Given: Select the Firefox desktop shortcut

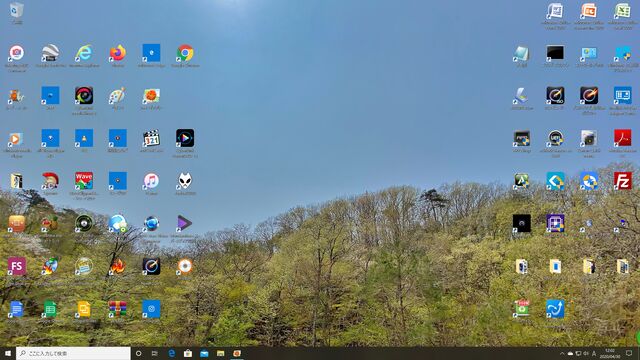Looking at the screenshot, I should [x=118, y=53].
